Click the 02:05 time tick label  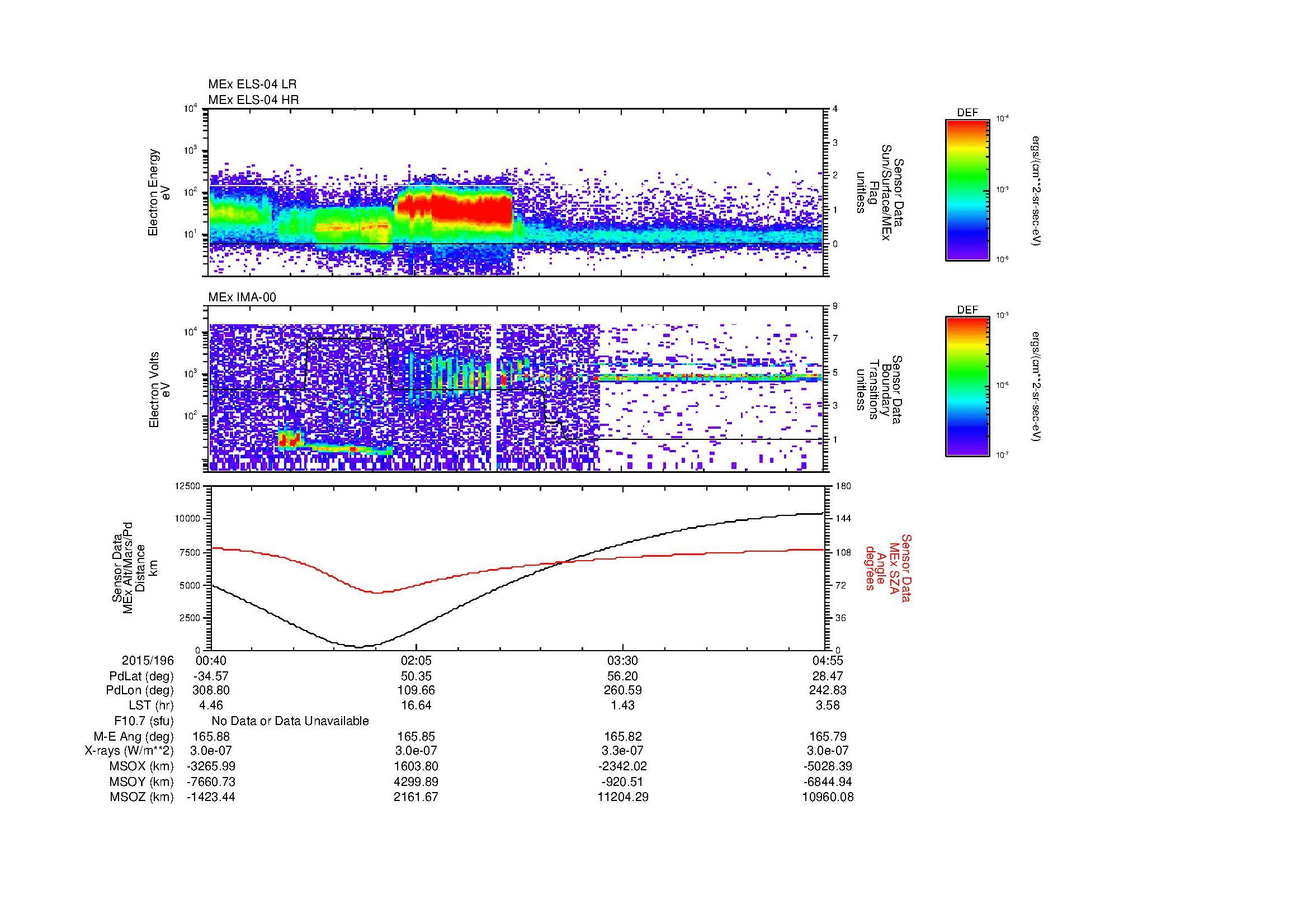point(417,660)
